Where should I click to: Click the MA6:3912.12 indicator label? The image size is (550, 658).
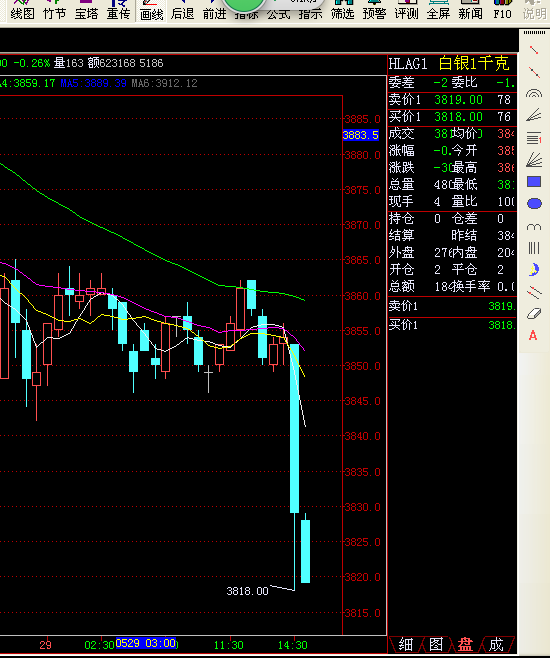164,83
